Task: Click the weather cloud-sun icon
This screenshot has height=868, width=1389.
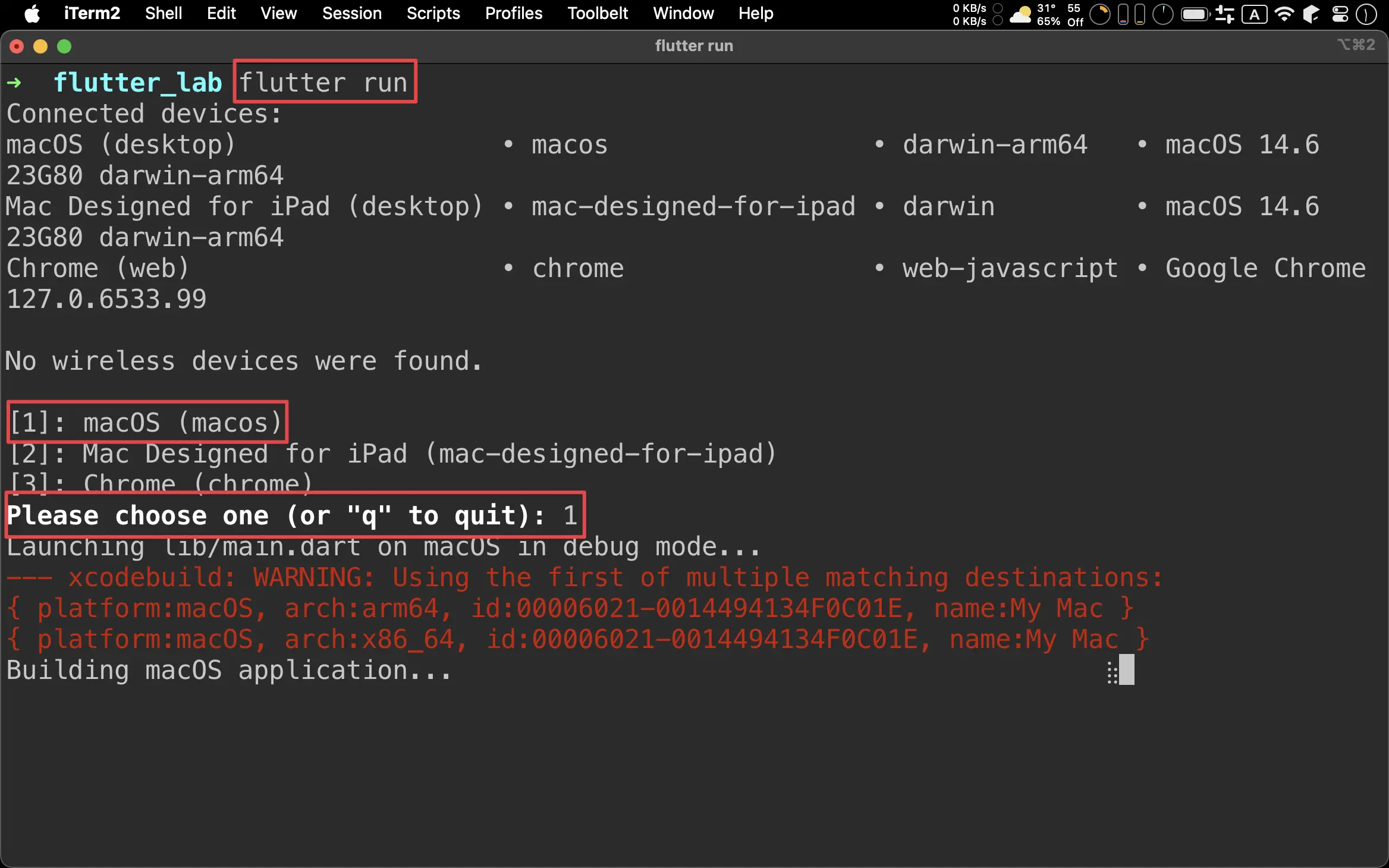Action: pos(1021,14)
